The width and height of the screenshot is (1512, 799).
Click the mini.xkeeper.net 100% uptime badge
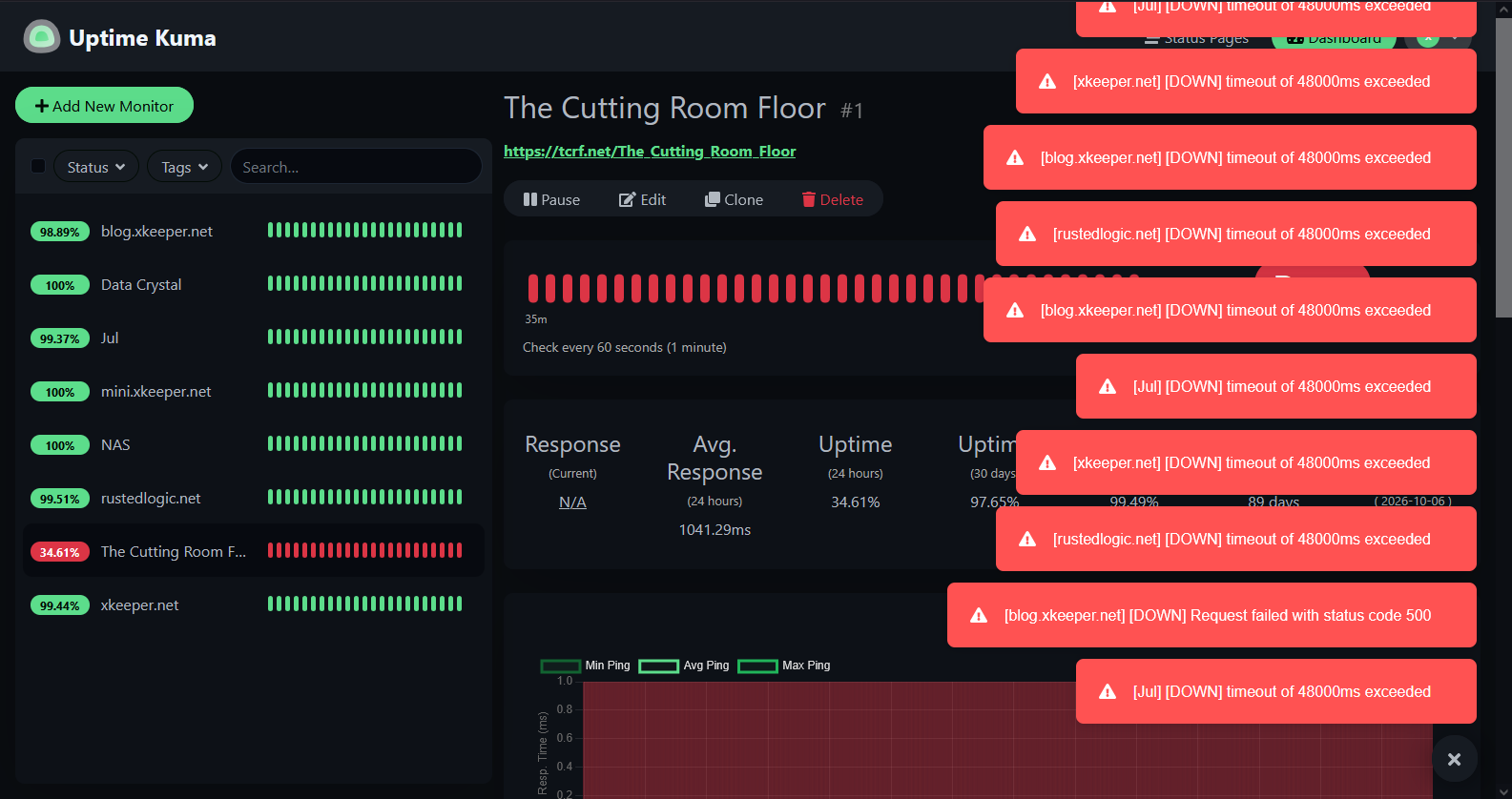60,392
